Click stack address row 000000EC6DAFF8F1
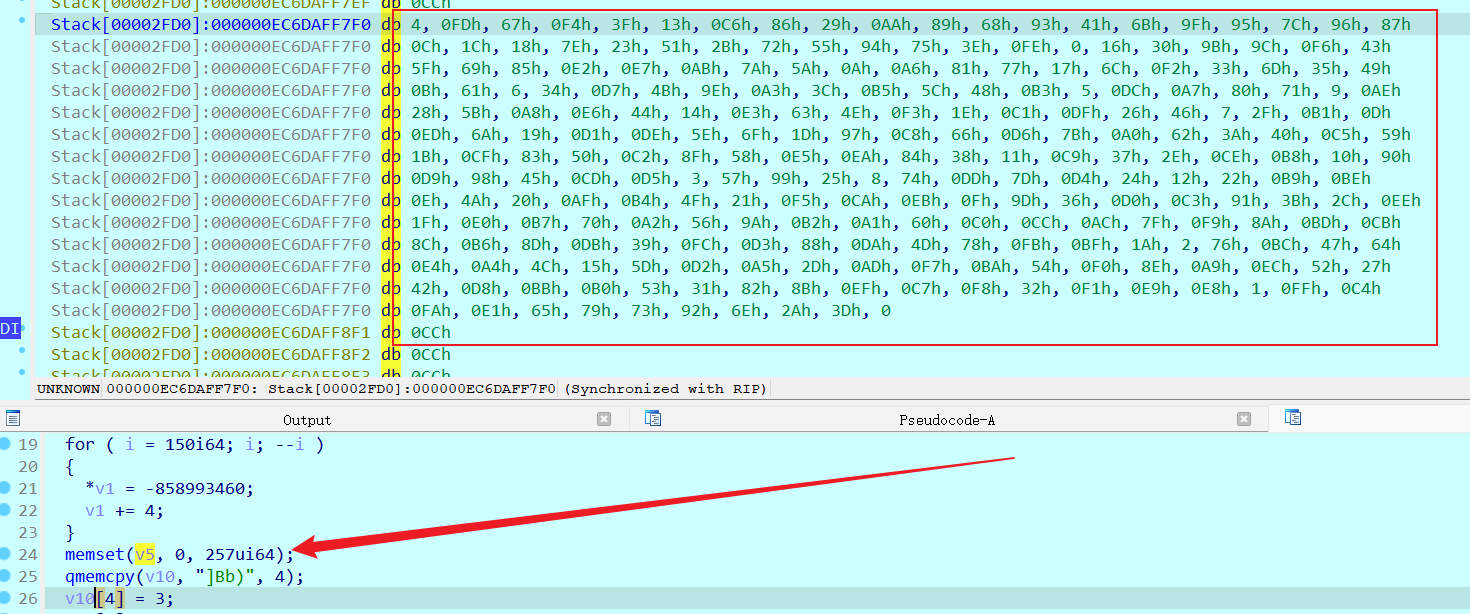The height and width of the screenshot is (614, 1470). point(211,332)
